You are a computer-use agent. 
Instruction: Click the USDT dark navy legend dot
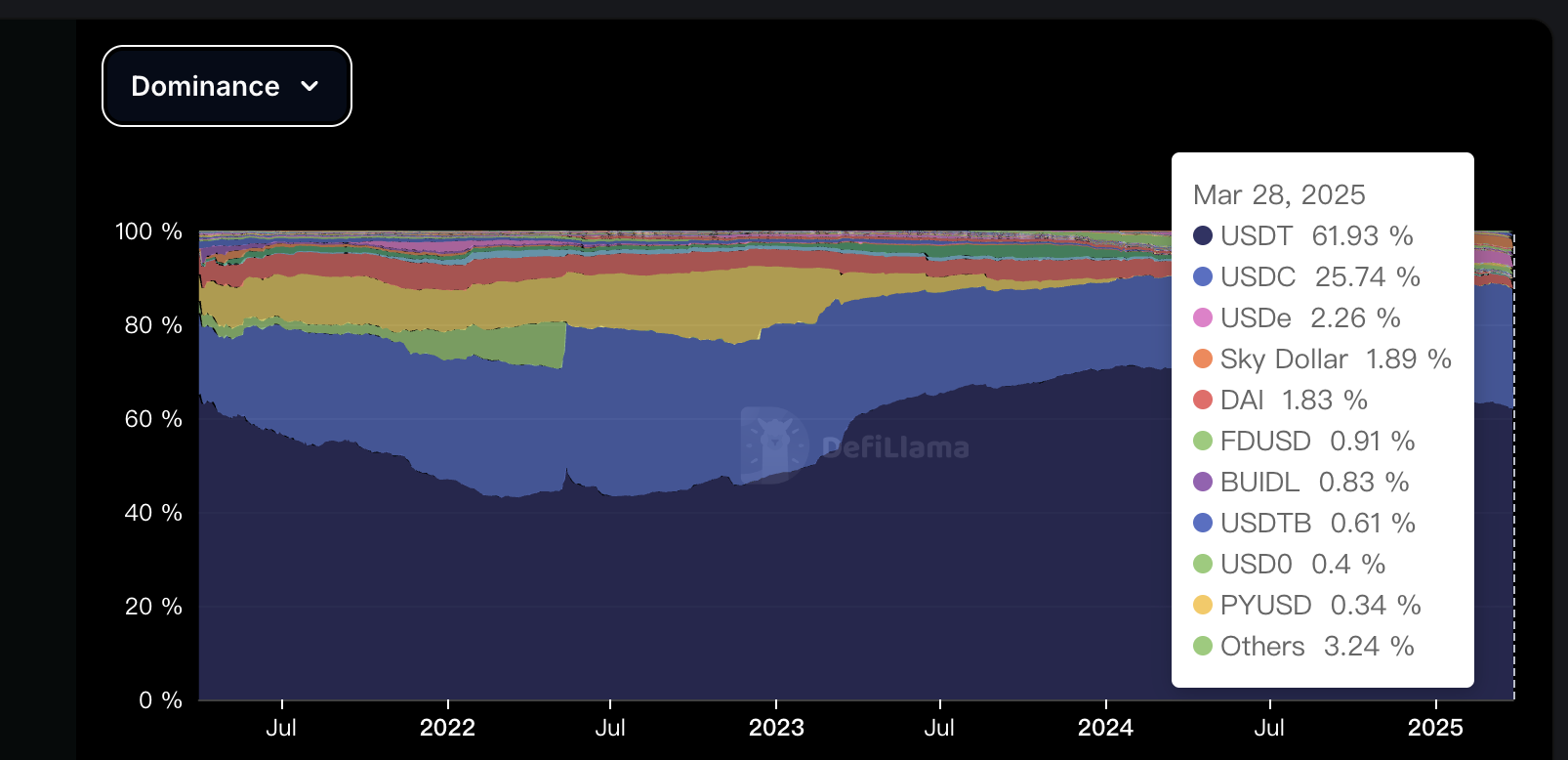tap(1203, 235)
